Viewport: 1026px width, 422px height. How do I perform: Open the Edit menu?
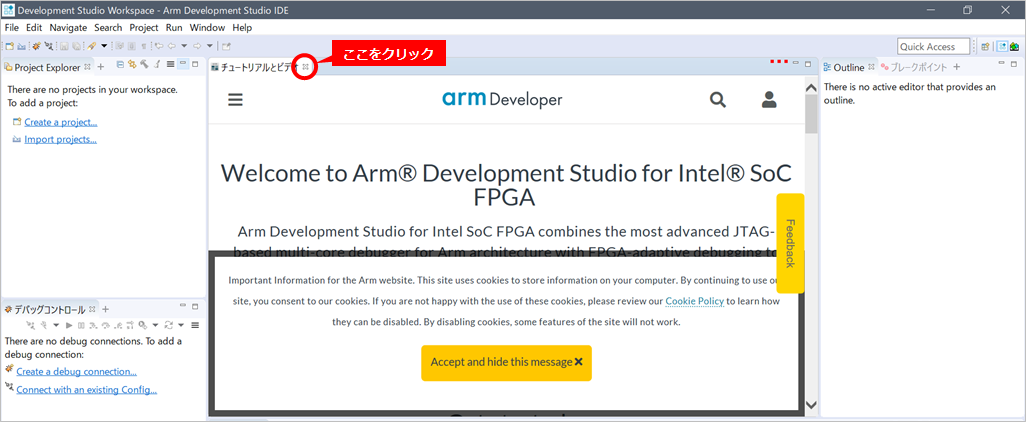click(34, 27)
